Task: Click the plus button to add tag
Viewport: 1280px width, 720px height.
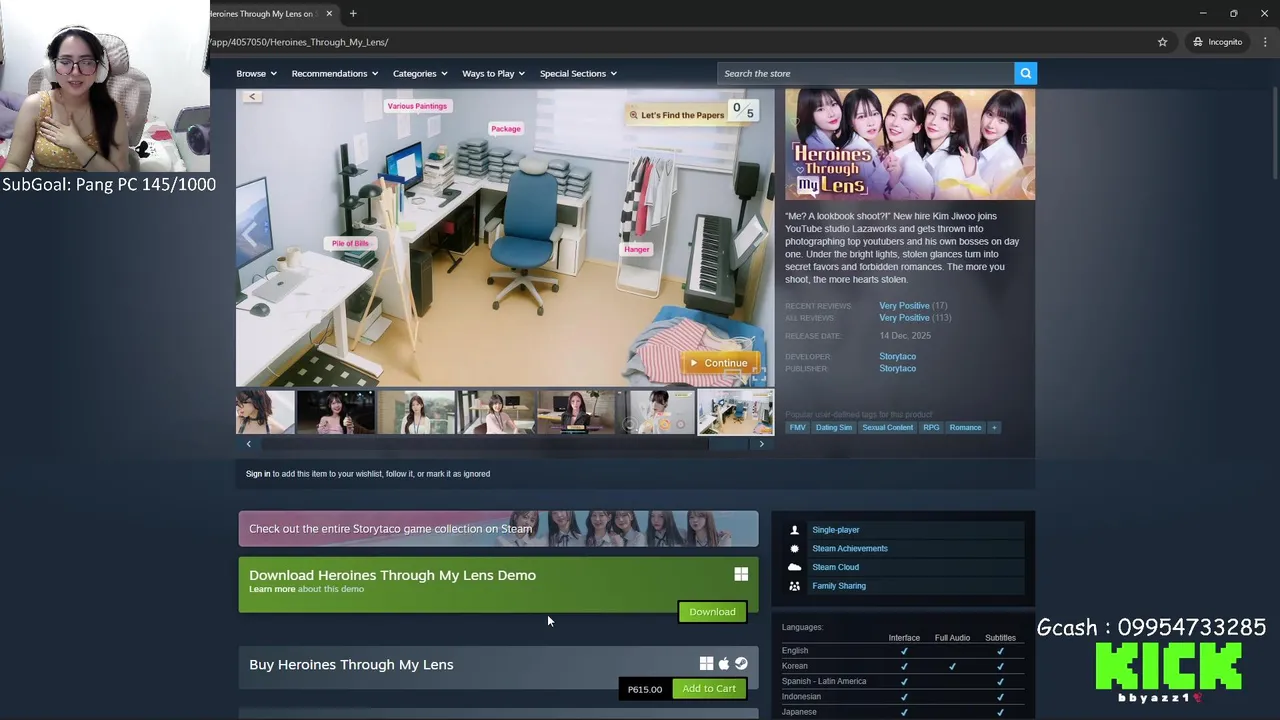Action: coord(994,427)
